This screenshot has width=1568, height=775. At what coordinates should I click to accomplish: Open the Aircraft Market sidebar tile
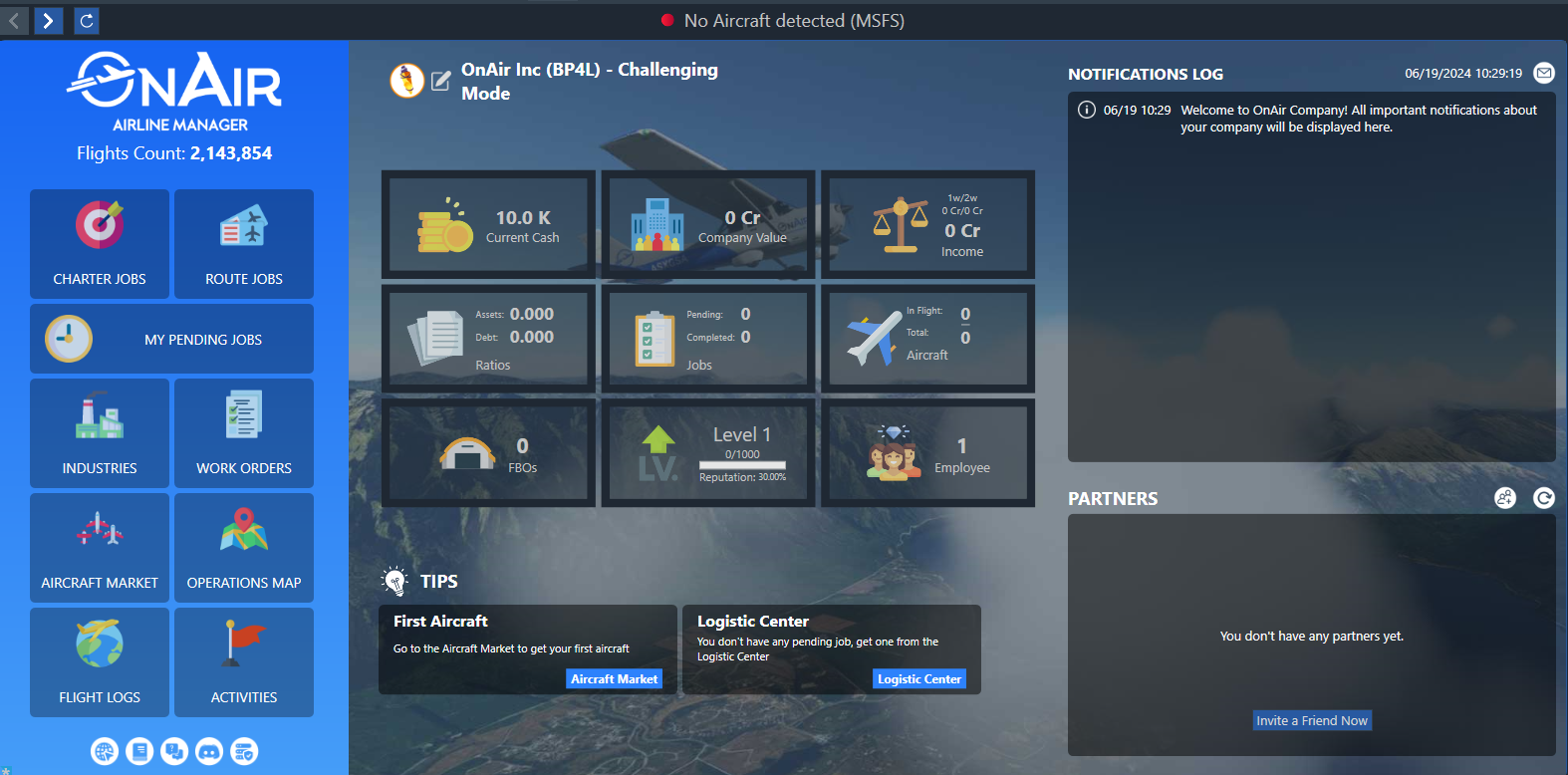(x=100, y=548)
